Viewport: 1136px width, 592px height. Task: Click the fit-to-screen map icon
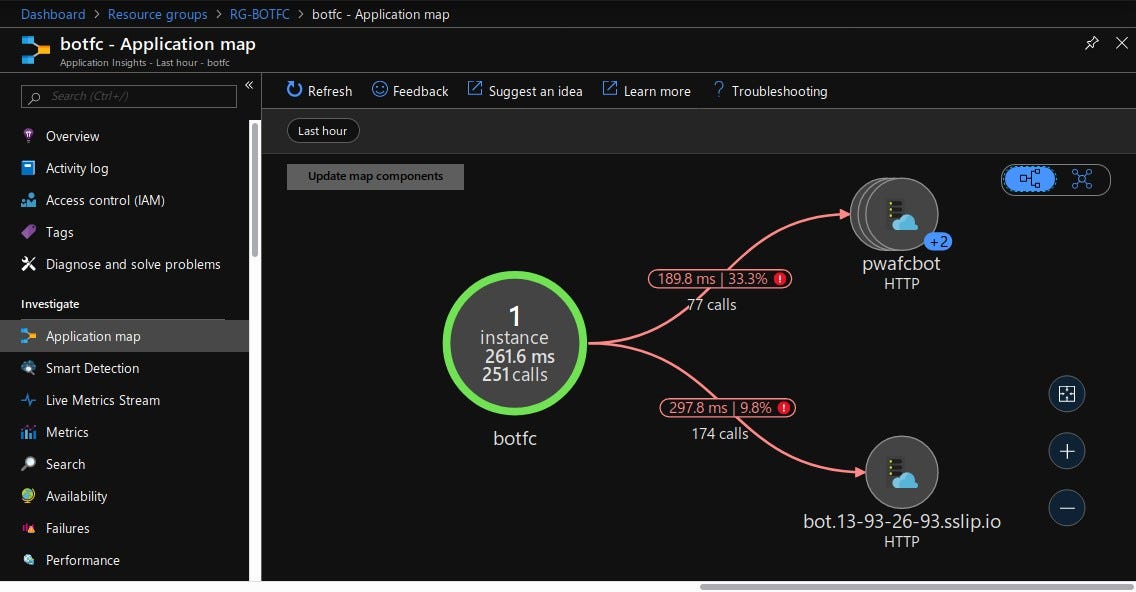coord(1066,393)
